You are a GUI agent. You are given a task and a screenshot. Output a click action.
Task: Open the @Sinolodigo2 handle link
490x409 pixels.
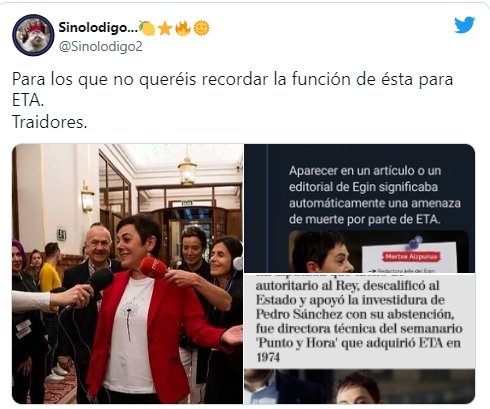pos(100,46)
